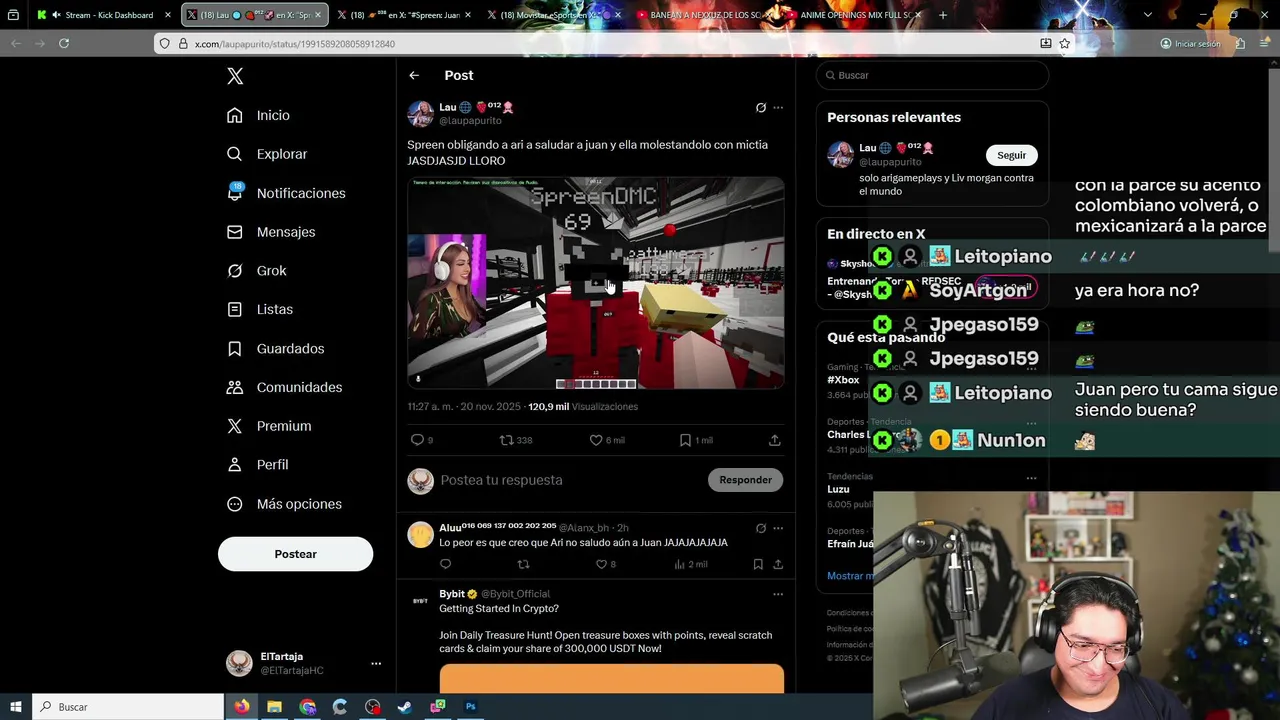Image resolution: width=1280 pixels, height=720 pixels.
Task: Like the post with 6 mil likes
Action: [596, 440]
